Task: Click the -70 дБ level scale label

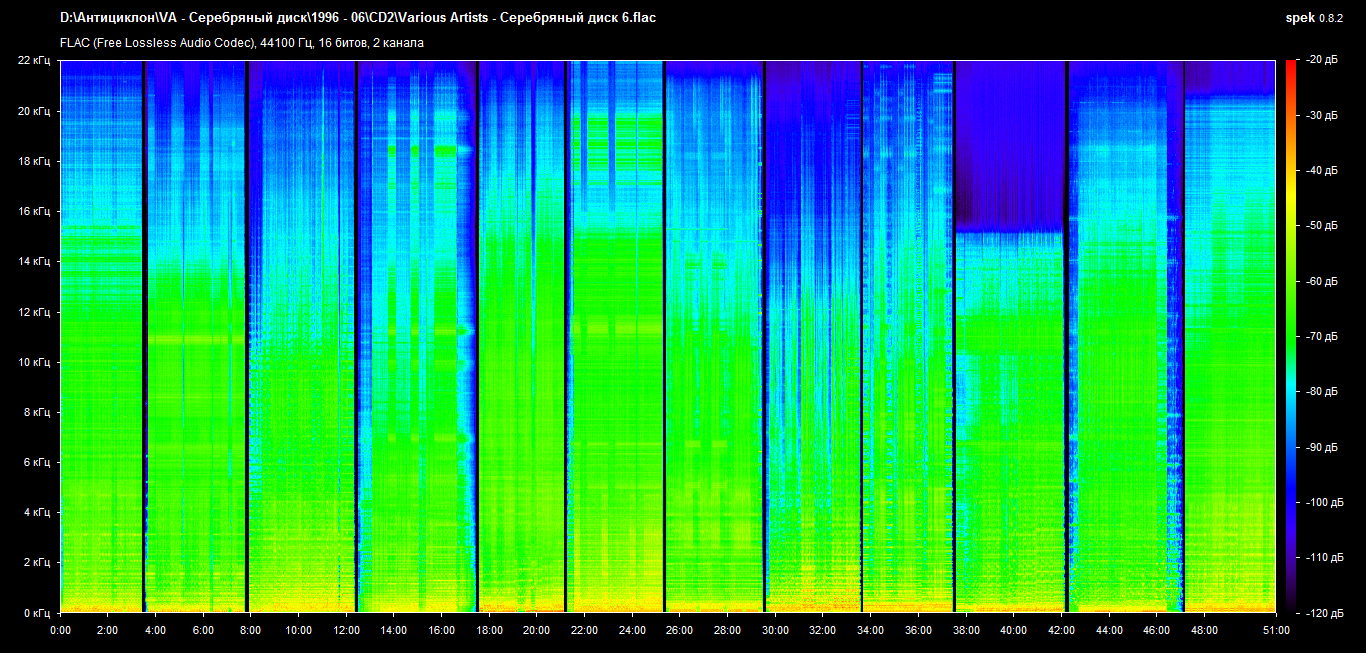Action: (1321, 336)
